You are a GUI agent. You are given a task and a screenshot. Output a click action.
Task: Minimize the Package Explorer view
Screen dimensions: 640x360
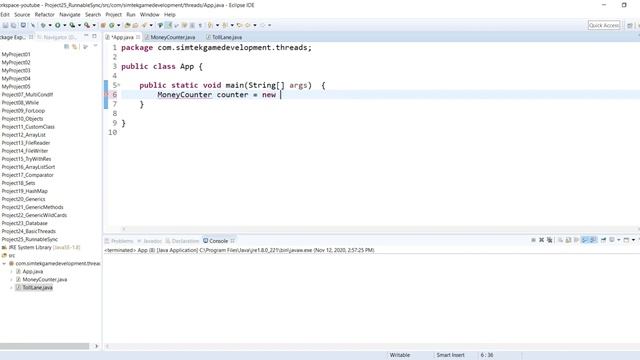(86, 36)
